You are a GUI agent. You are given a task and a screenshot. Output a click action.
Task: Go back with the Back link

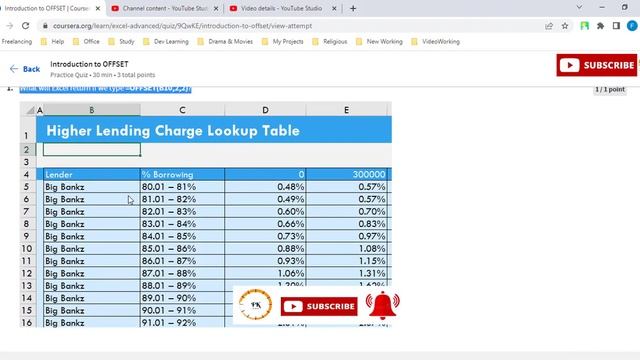pyautogui.click(x=25, y=69)
